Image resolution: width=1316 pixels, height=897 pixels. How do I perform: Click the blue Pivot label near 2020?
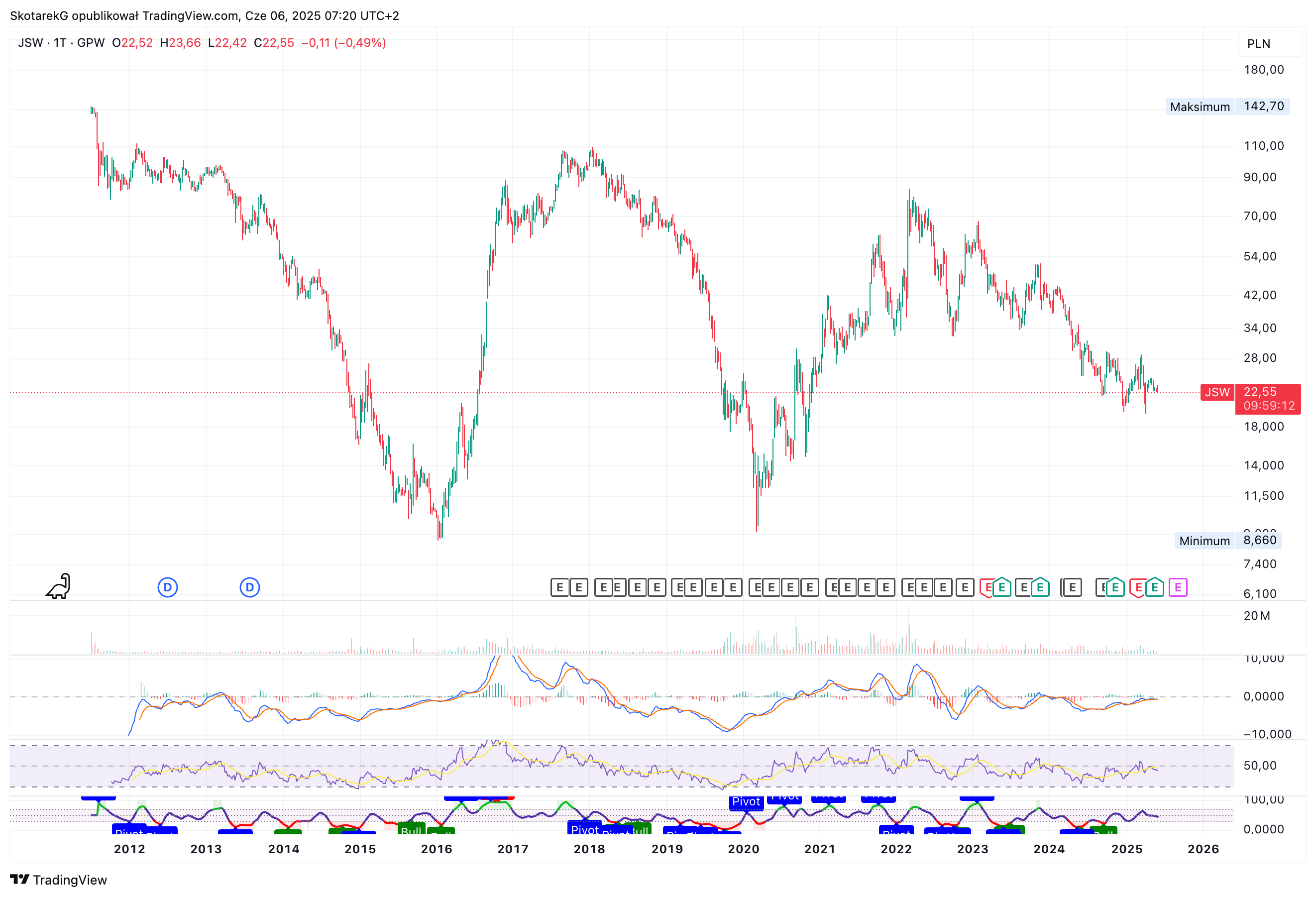[746, 802]
